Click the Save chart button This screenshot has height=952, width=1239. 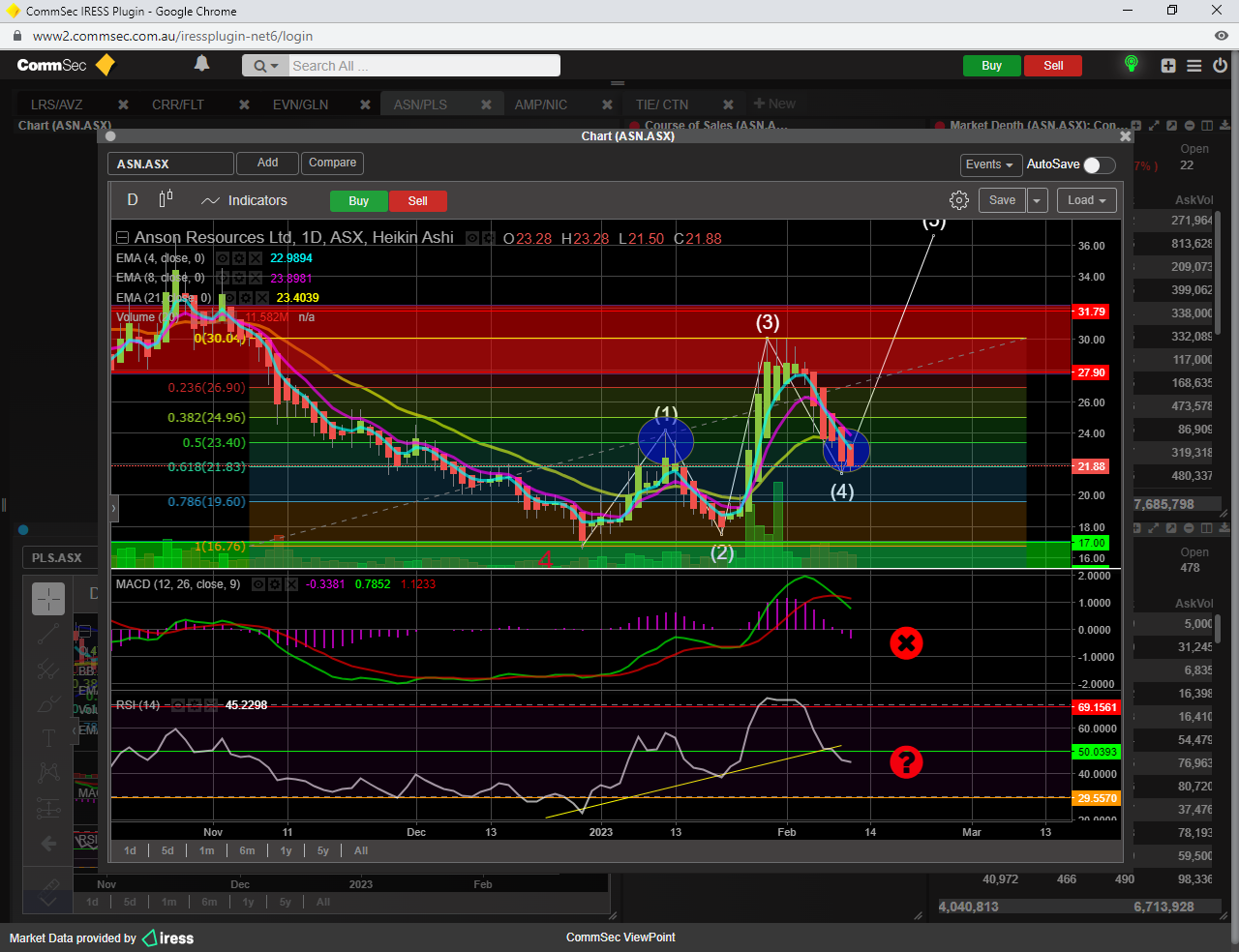point(1002,200)
